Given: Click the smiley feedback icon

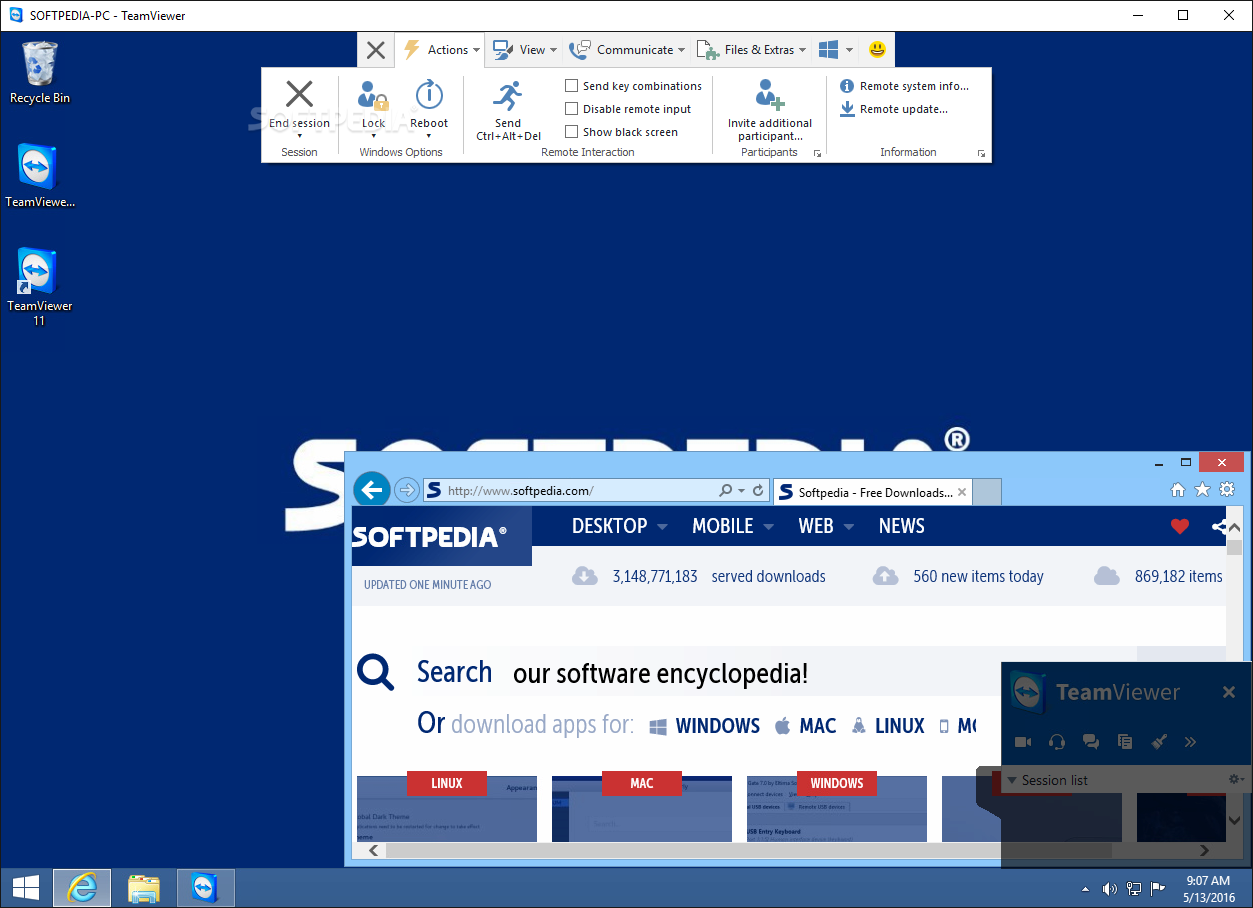Looking at the screenshot, I should [x=877, y=49].
